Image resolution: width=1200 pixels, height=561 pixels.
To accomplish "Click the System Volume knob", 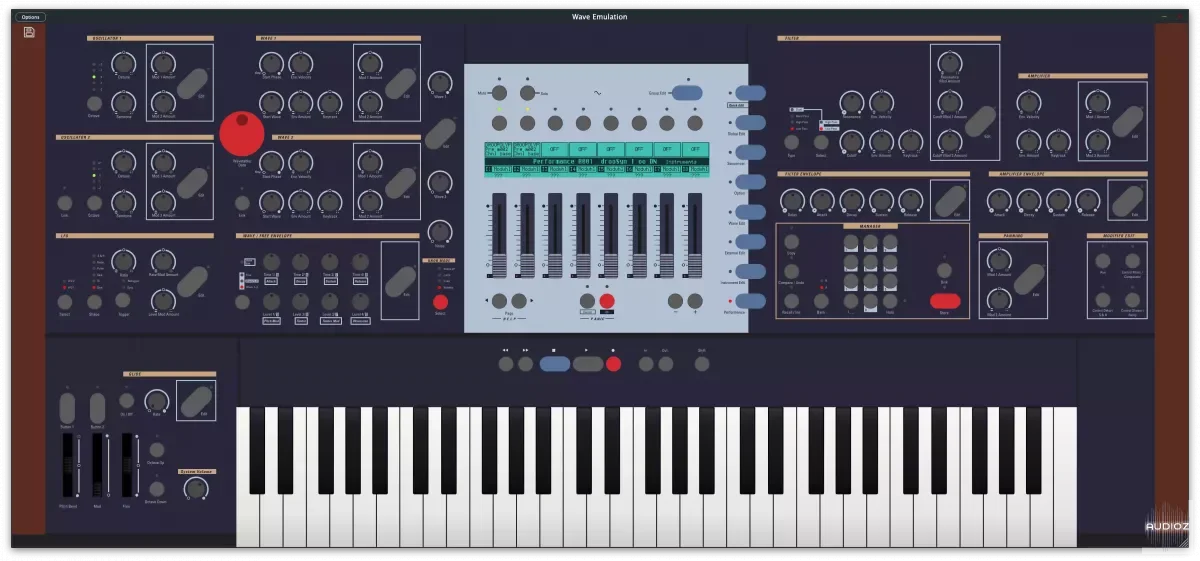I will pos(197,488).
